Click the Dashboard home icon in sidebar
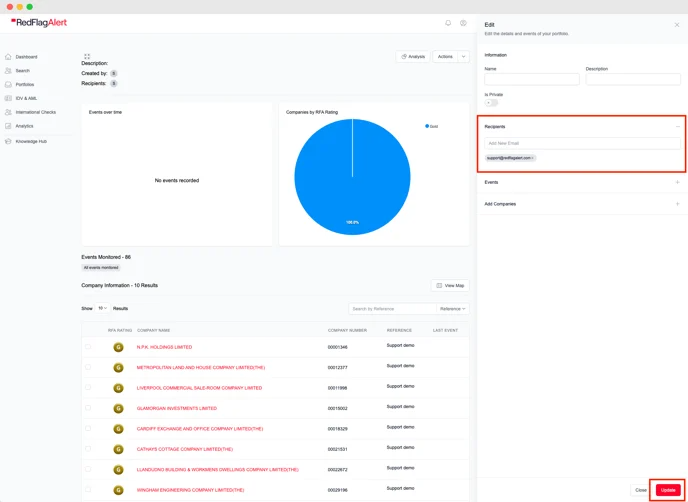This screenshot has height=502, width=688. [8, 57]
